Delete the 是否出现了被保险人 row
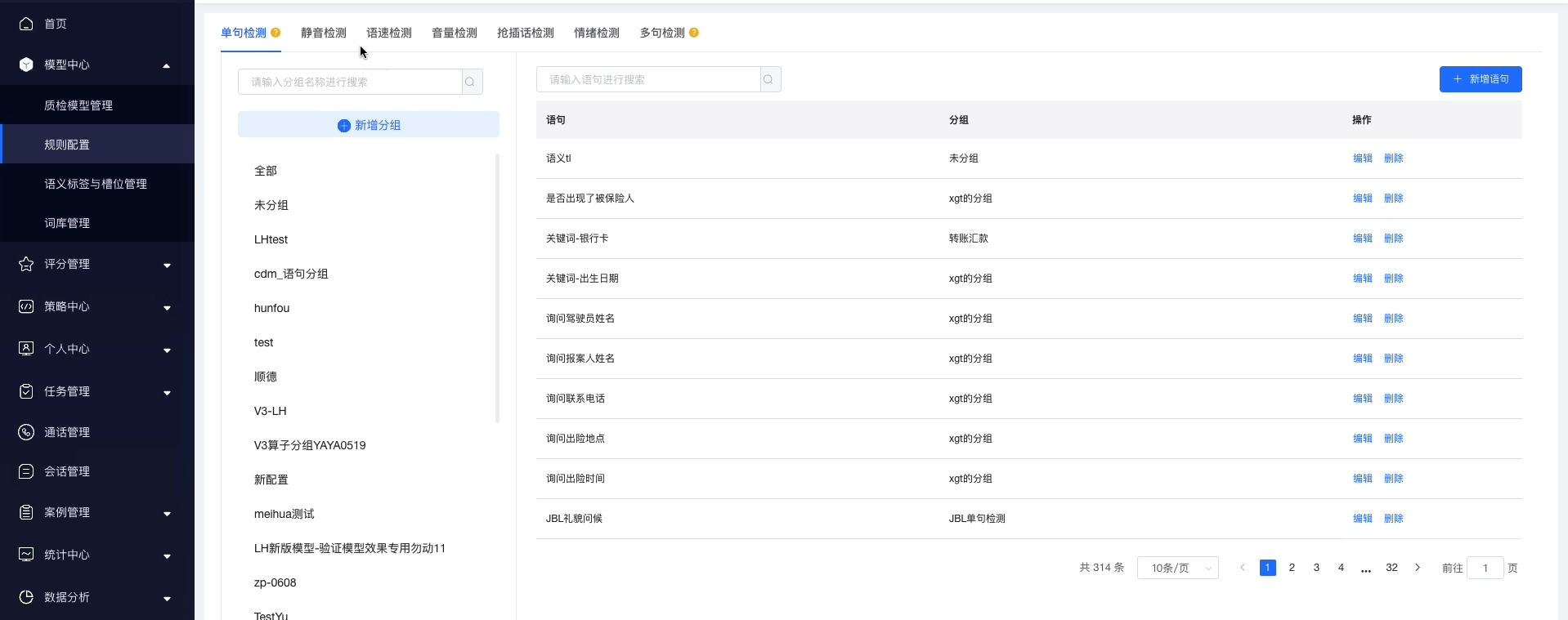The height and width of the screenshot is (620, 1568). (1394, 198)
